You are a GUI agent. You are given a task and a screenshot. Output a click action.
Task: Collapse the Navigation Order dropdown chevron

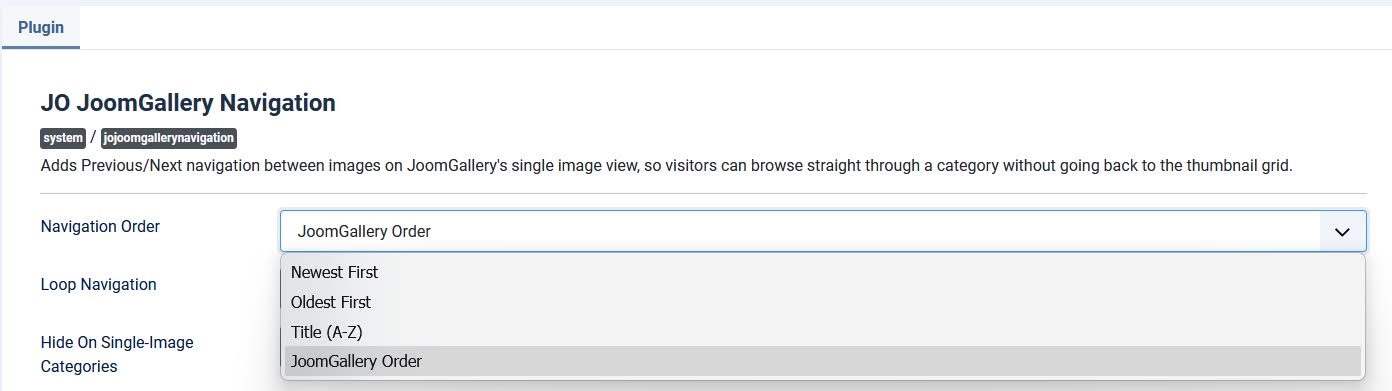coord(1342,231)
